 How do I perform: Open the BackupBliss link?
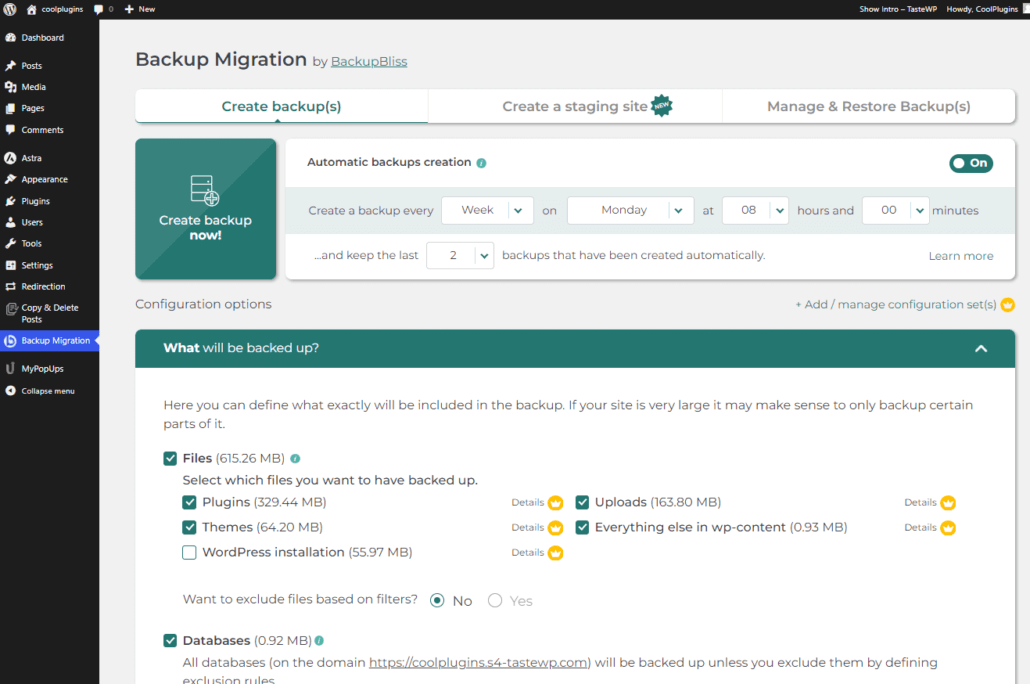[369, 61]
